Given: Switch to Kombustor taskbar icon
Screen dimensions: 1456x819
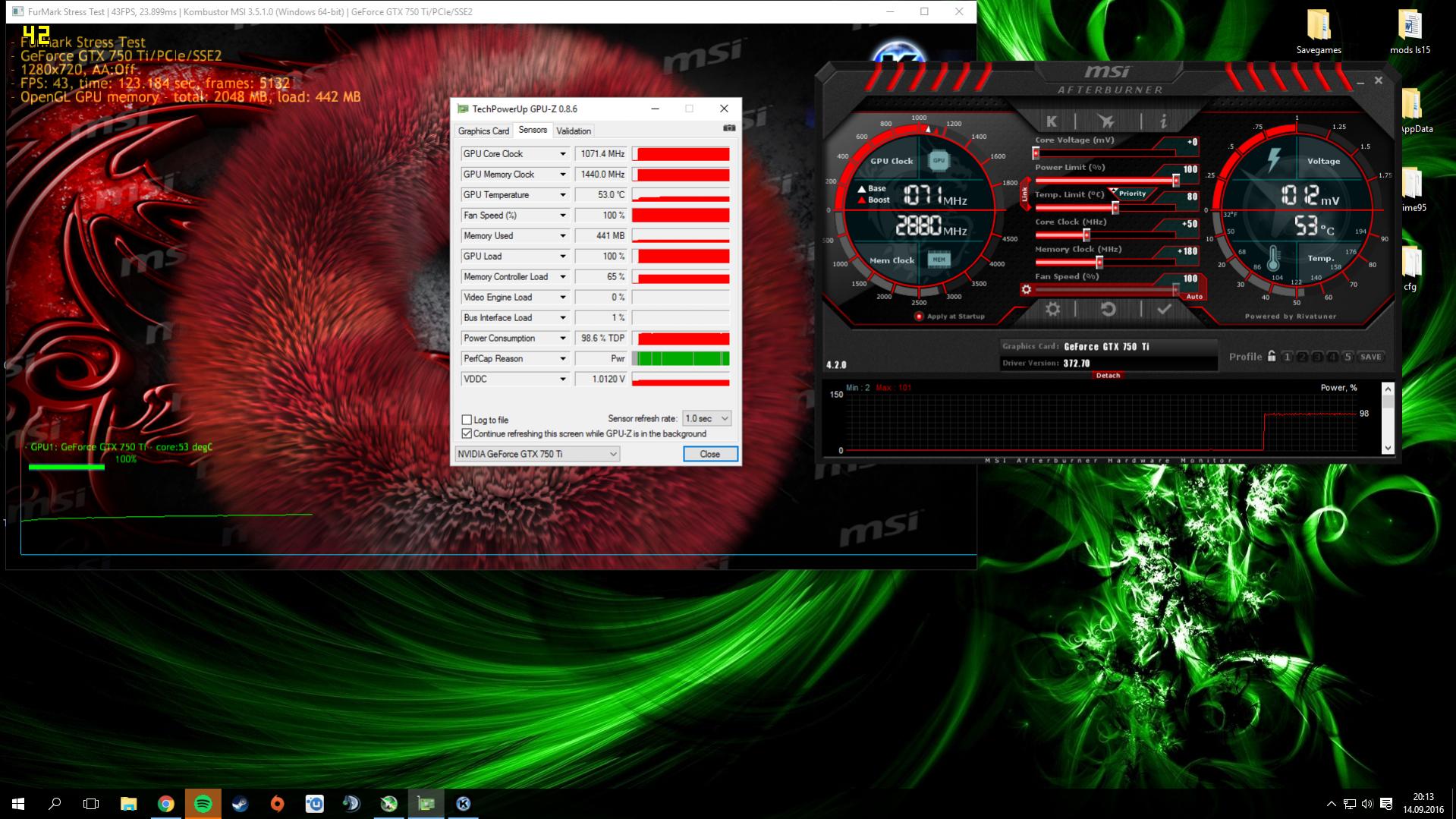Looking at the screenshot, I should (464, 804).
